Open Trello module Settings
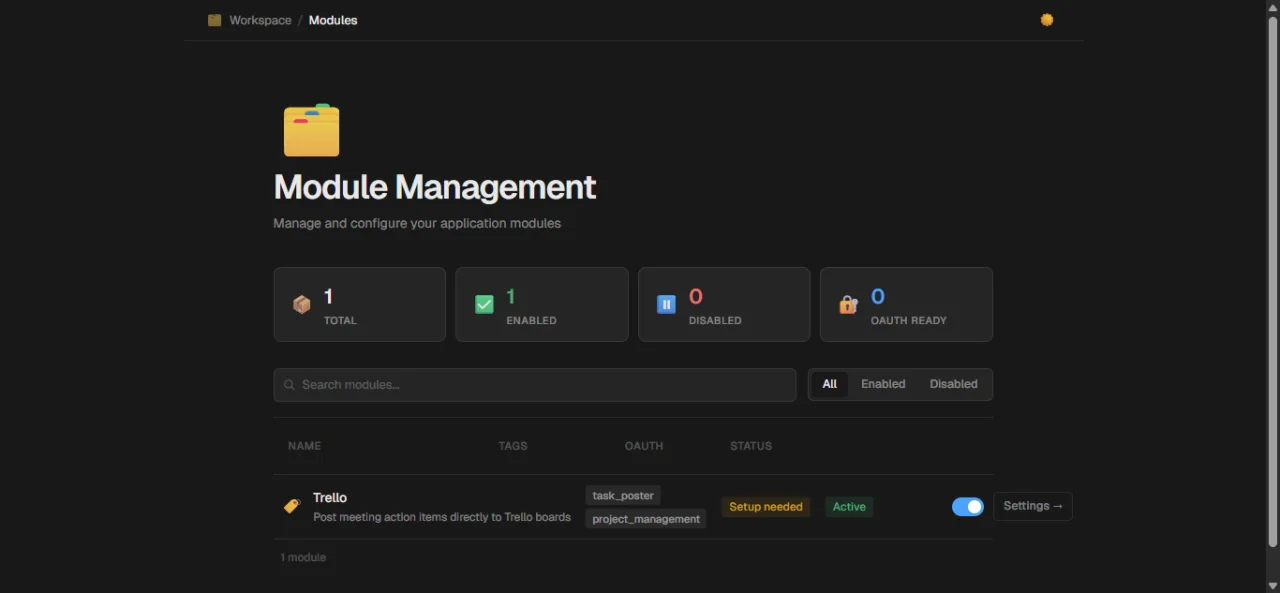 point(1033,506)
